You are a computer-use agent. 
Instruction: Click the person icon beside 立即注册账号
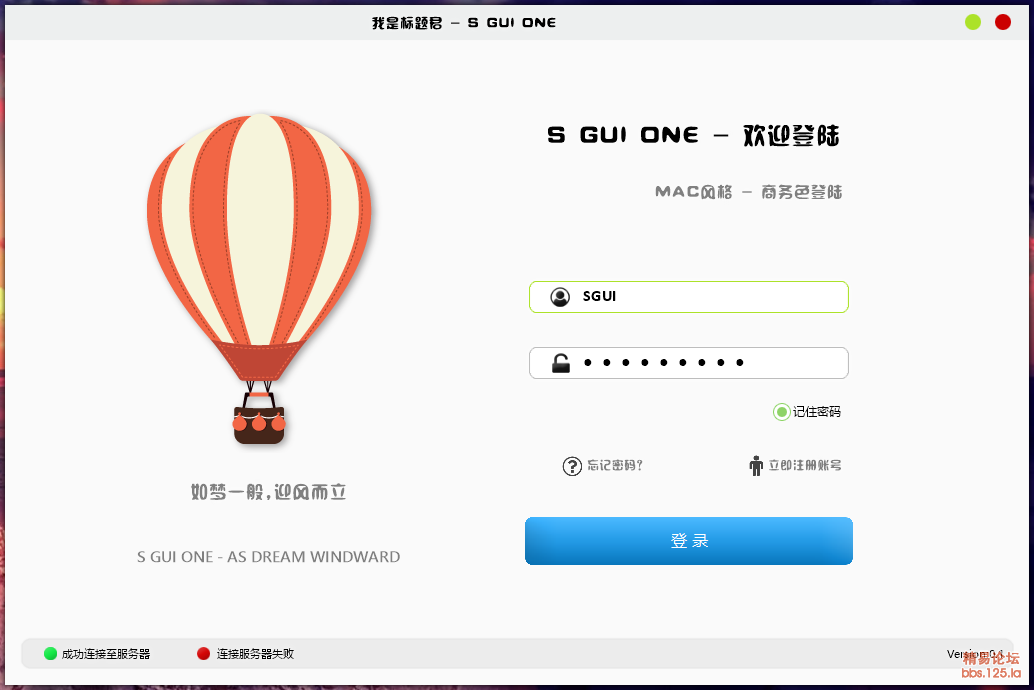pyautogui.click(x=756, y=466)
